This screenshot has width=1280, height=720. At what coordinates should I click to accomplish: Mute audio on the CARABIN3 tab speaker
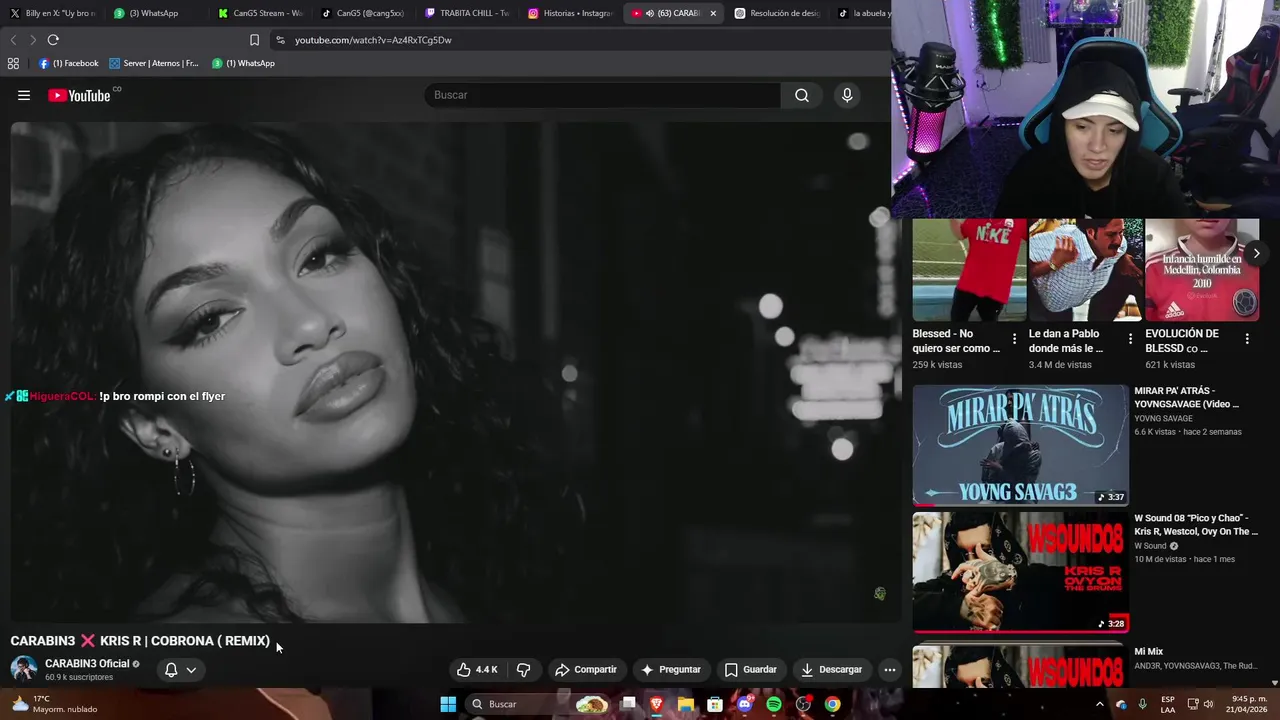tap(650, 13)
